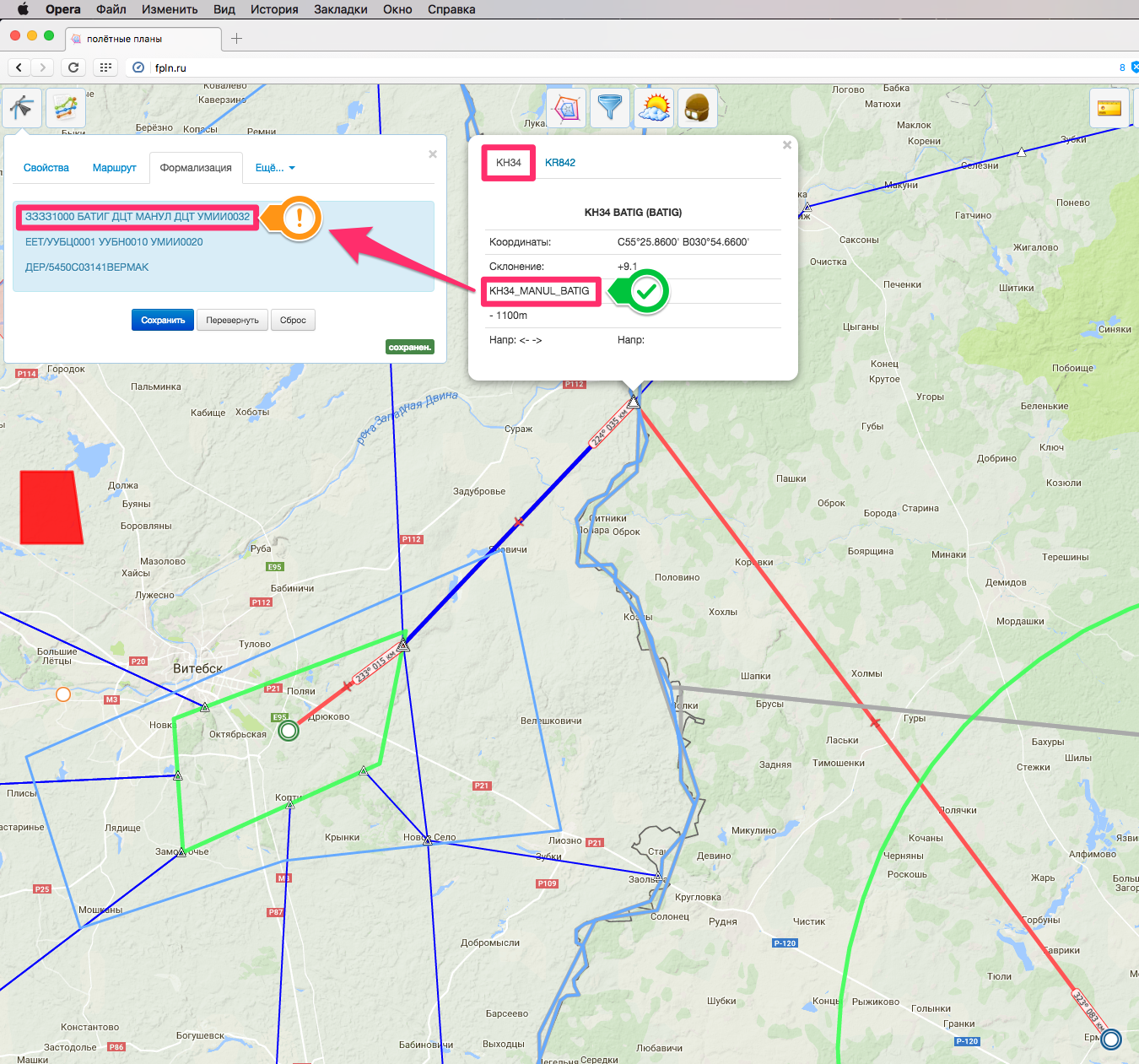This screenshot has height=1064, width=1139.
Task: Click the pilot helmet icon
Action: tap(697, 108)
